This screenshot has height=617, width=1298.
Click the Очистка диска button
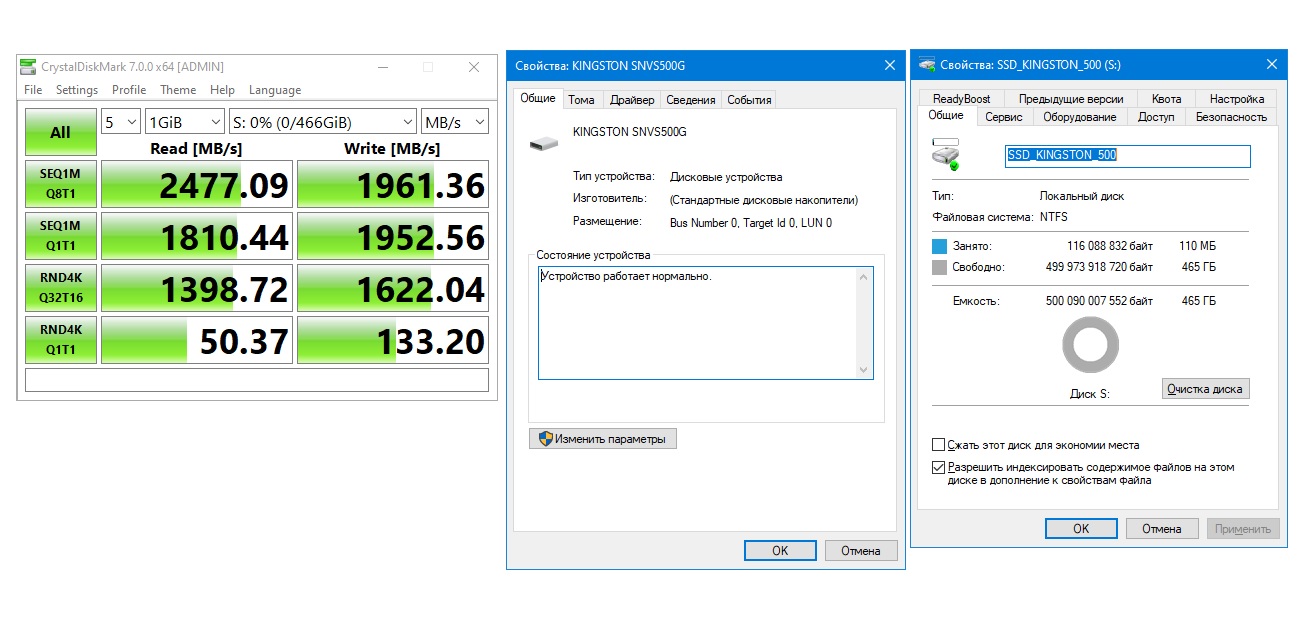(x=1206, y=389)
